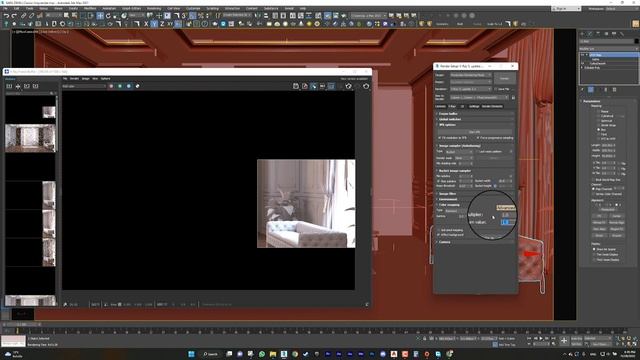This screenshot has height=360, width=640.
Task: Toggle red channel in frame buffer
Action: [111, 86]
